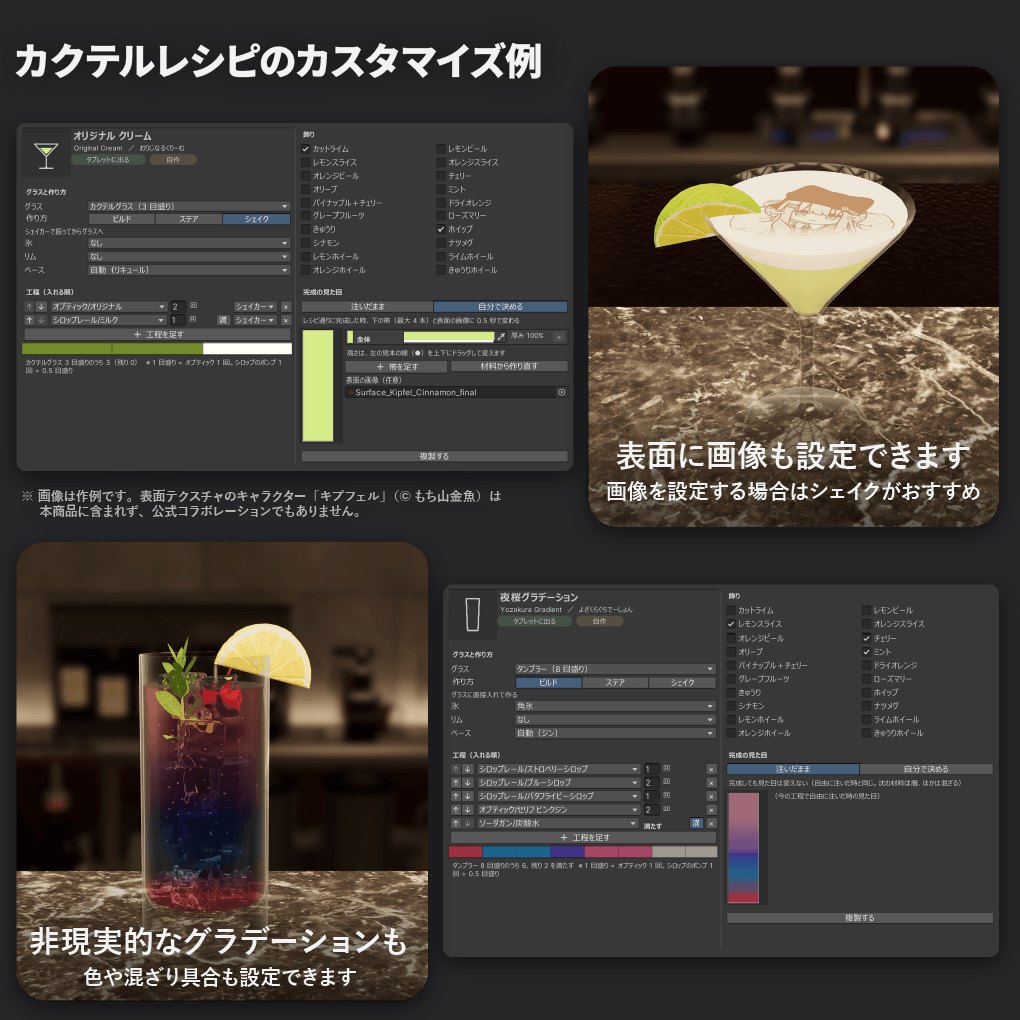Viewport: 1020px width, 1020px height.
Task: Click the 全体 light-green color swatch
Action: click(449, 336)
